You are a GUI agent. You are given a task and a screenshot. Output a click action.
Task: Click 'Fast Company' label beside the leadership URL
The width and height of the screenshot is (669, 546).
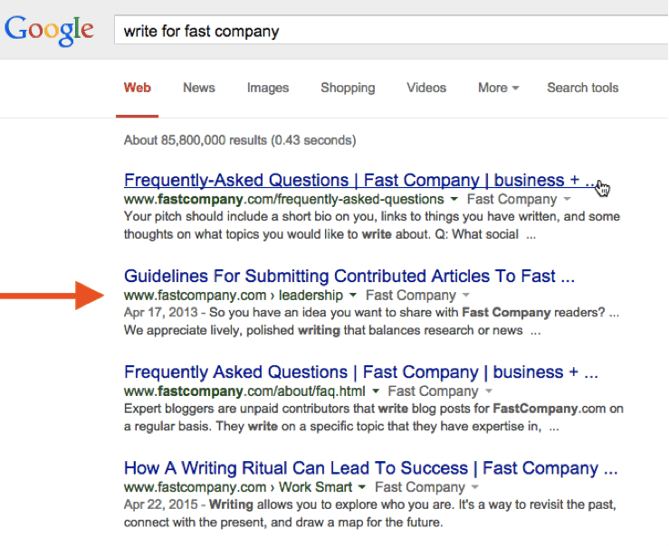tap(409, 296)
